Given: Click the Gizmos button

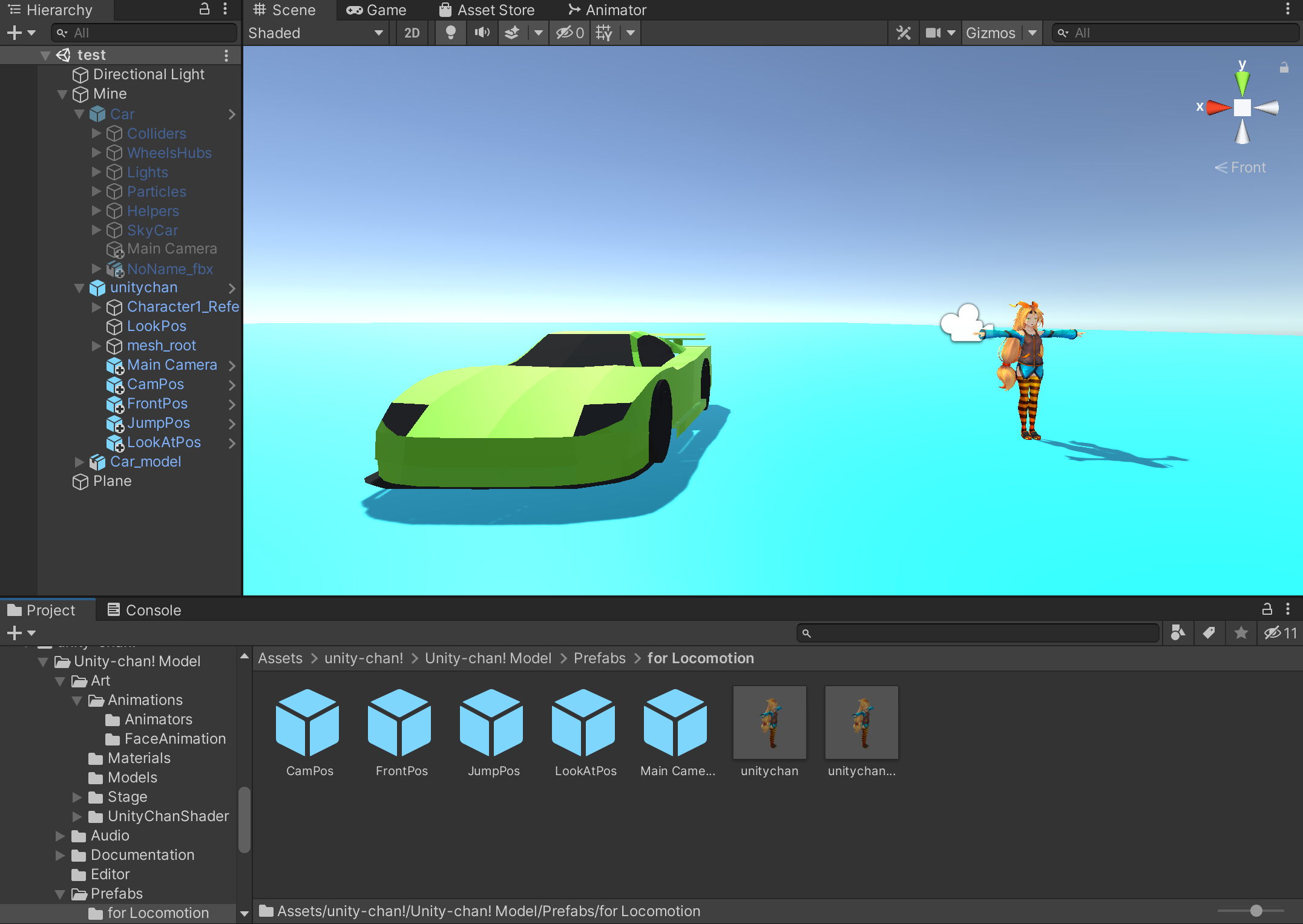Looking at the screenshot, I should click(990, 33).
